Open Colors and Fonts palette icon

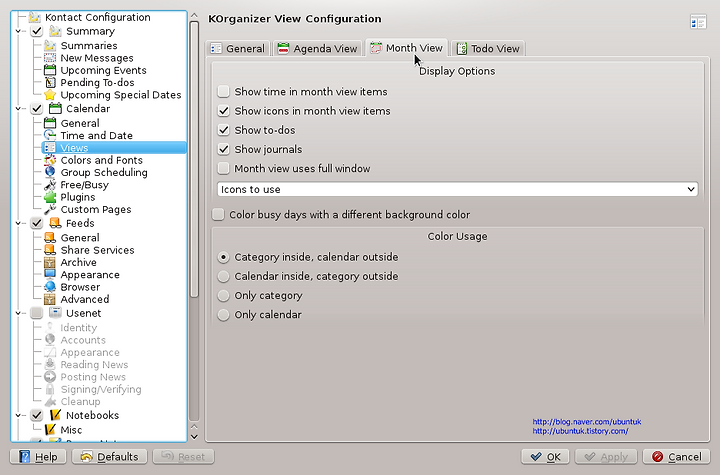click(x=50, y=160)
